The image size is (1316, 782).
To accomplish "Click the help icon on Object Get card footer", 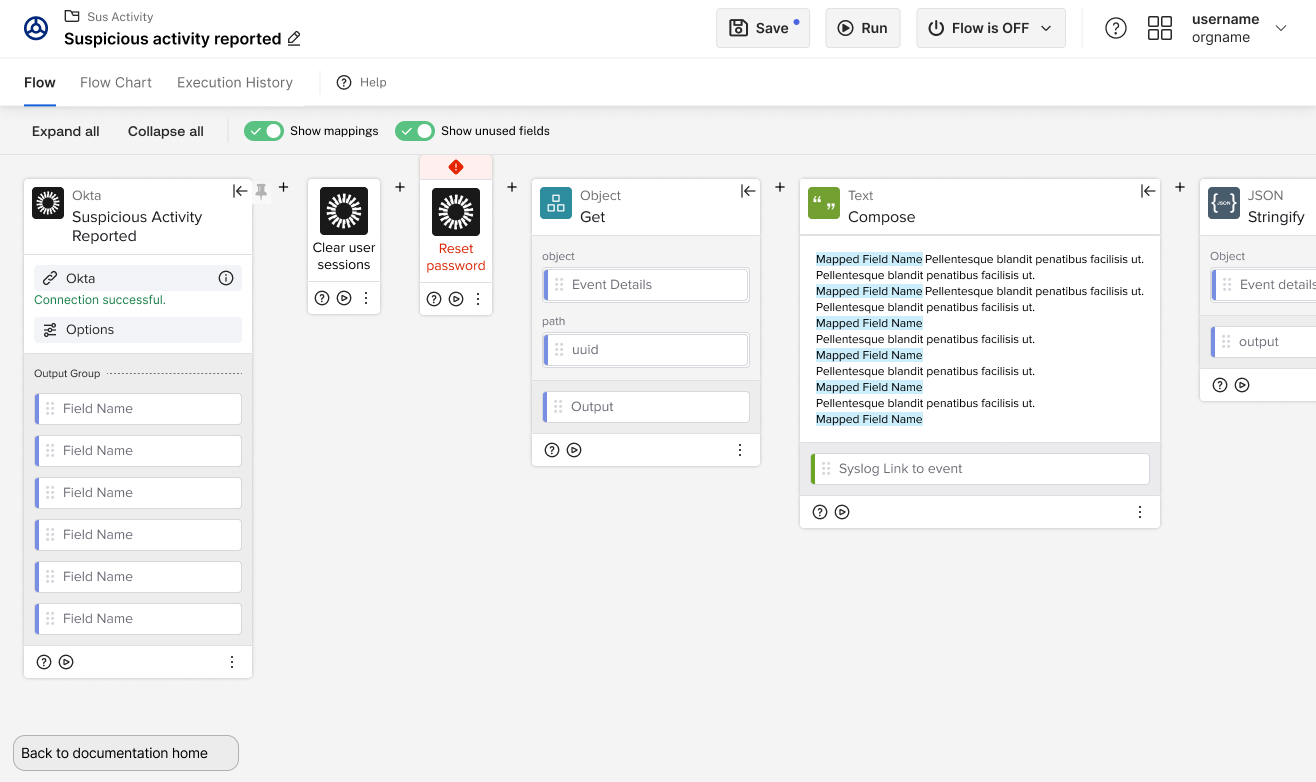I will tap(552, 450).
